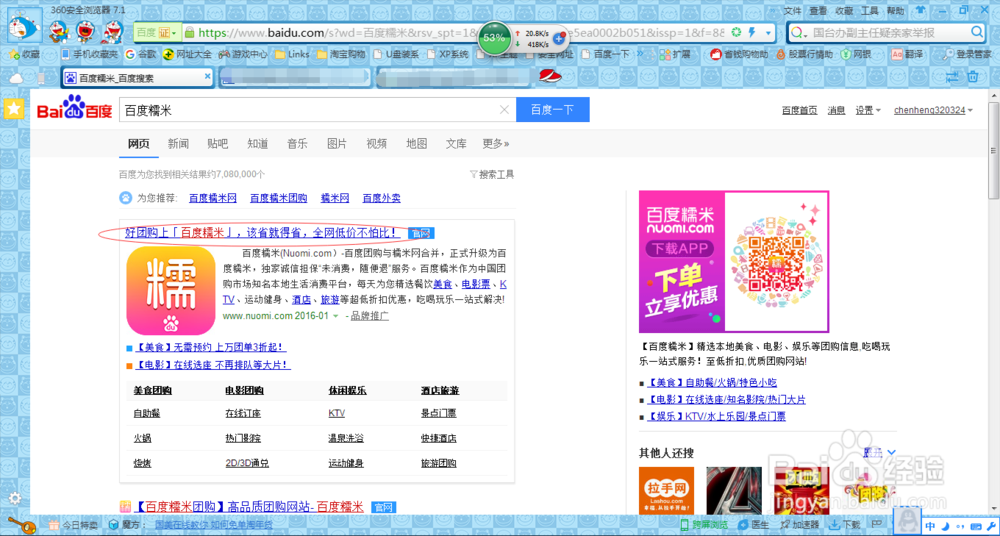
Task: Click the 百度糯米 下载APP banner ad
Action: point(734,262)
